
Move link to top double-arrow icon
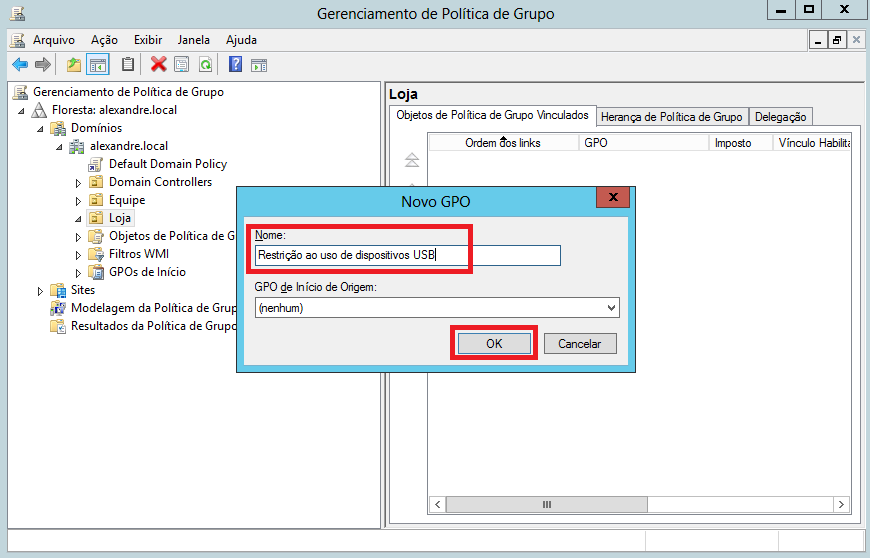click(412, 160)
